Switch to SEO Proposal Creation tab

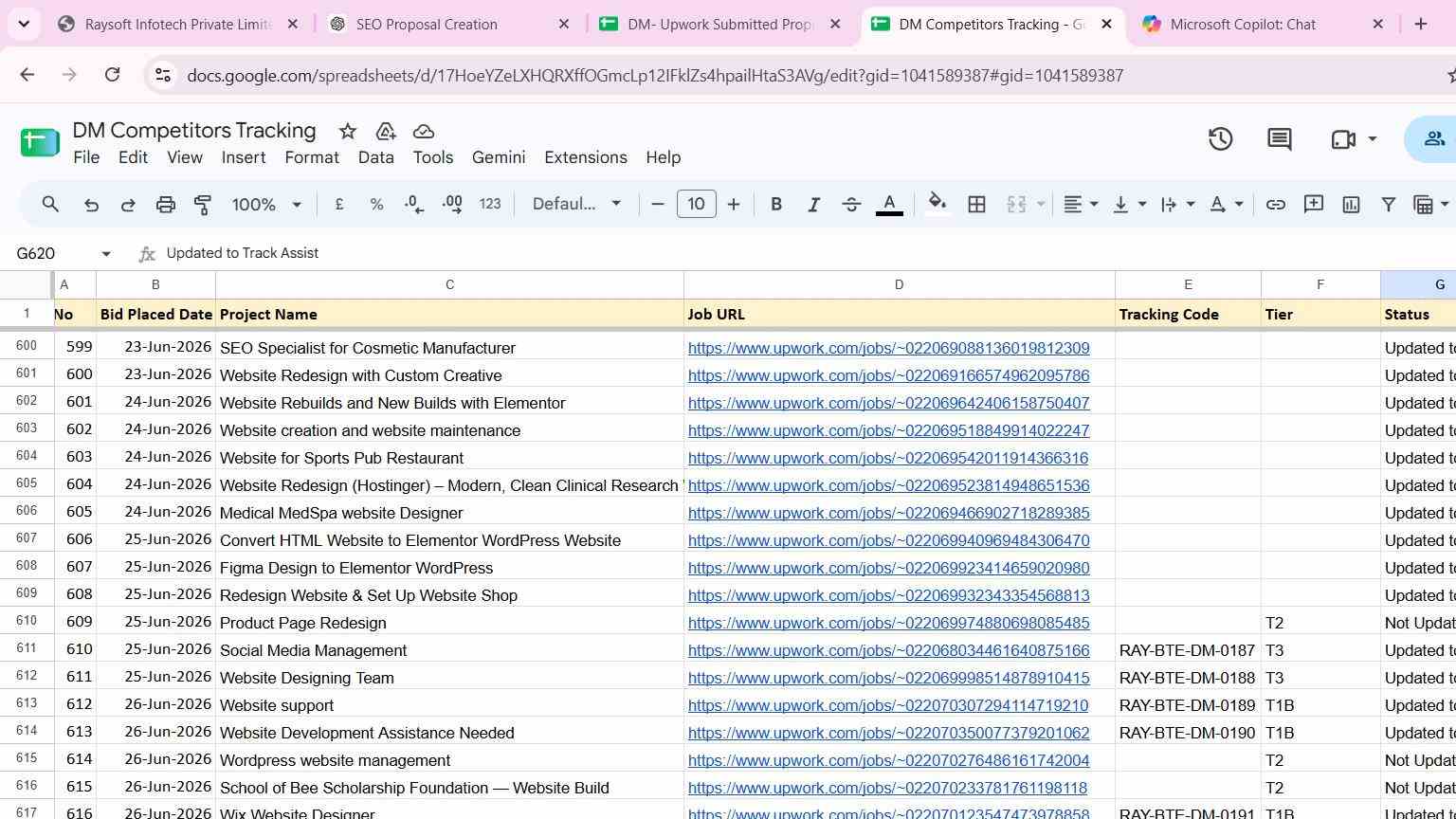pos(426,25)
